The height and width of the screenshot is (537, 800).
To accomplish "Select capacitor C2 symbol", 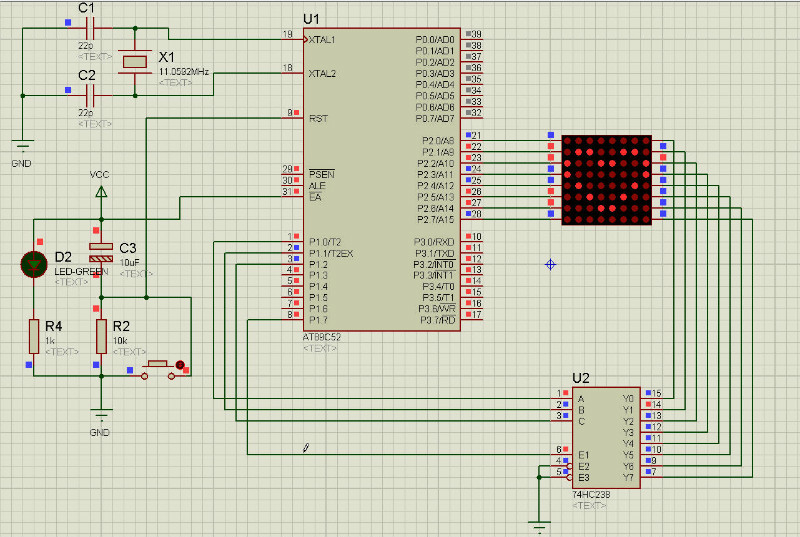I will (90, 95).
